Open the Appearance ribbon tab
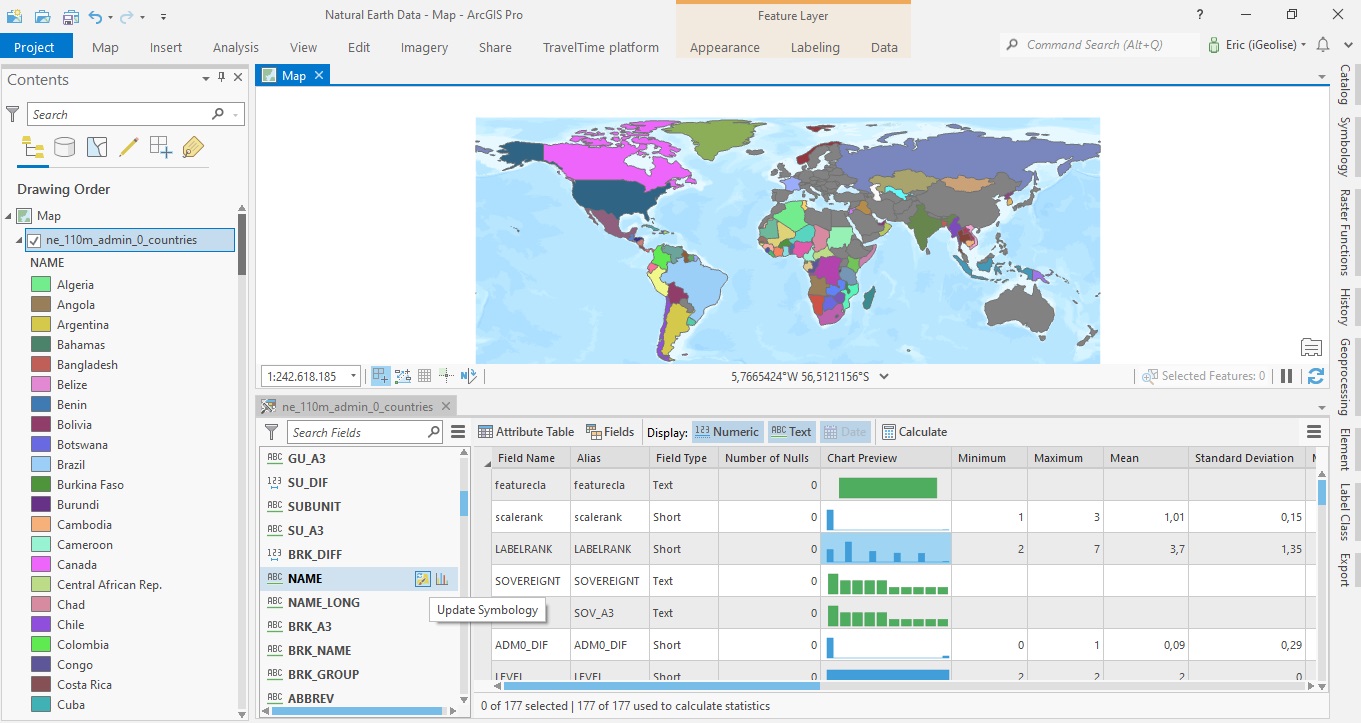 point(725,47)
